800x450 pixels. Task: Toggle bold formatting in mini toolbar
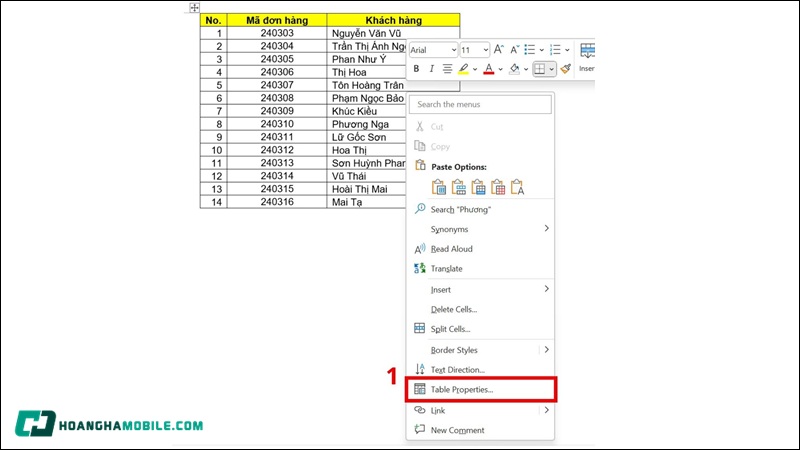click(x=416, y=69)
